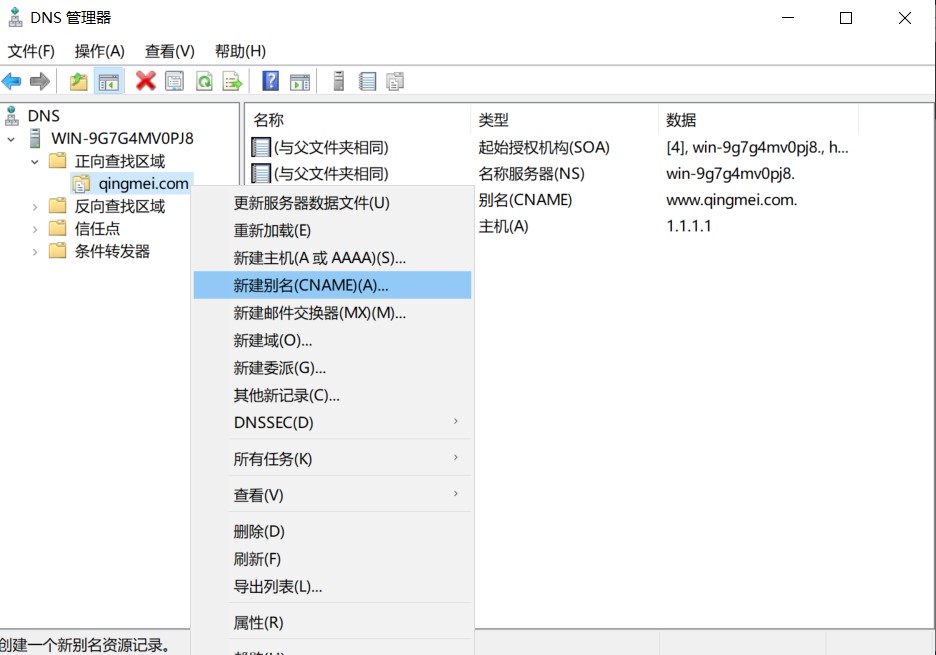The width and height of the screenshot is (936, 655).
Task: Open the 文件(F) menu
Action: click(31, 51)
